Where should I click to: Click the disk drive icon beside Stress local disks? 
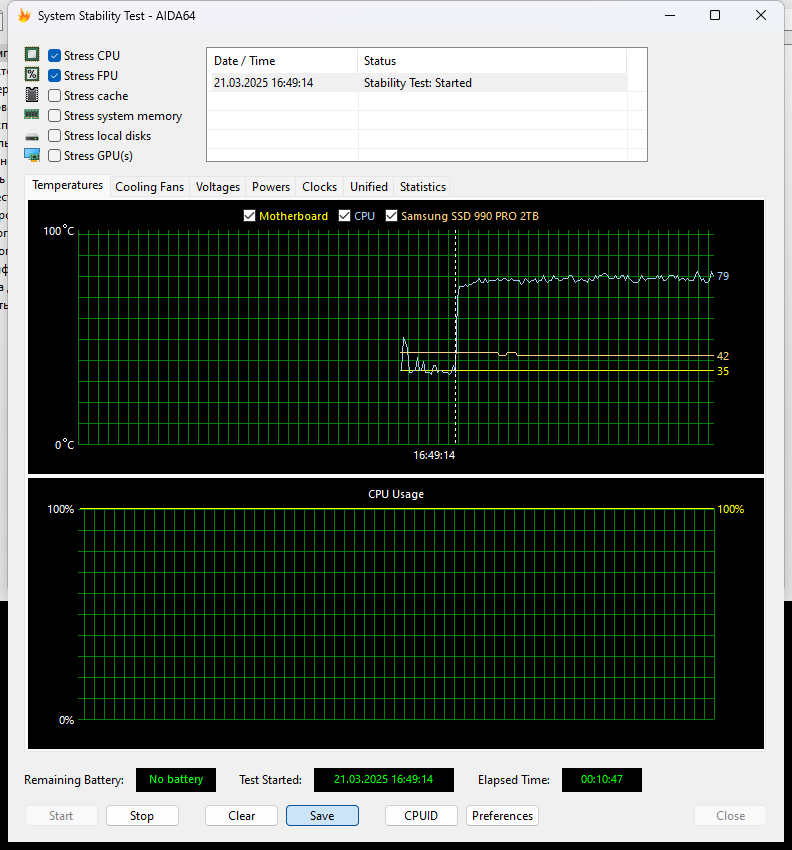coord(32,137)
